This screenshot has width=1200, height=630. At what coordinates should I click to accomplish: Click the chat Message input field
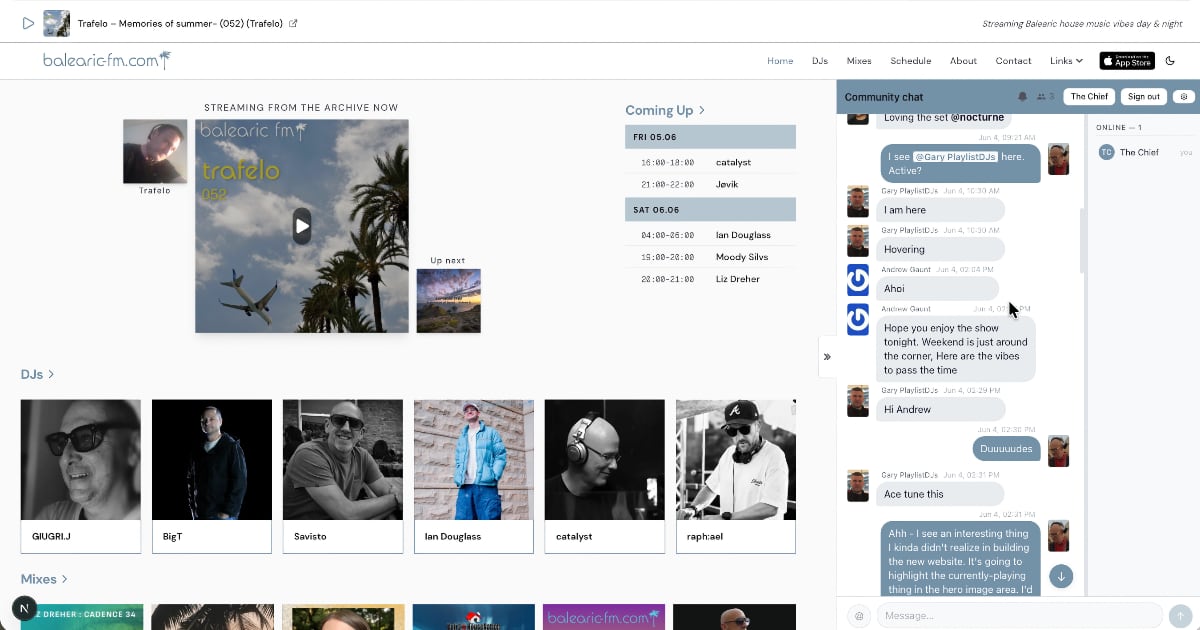tap(1019, 616)
